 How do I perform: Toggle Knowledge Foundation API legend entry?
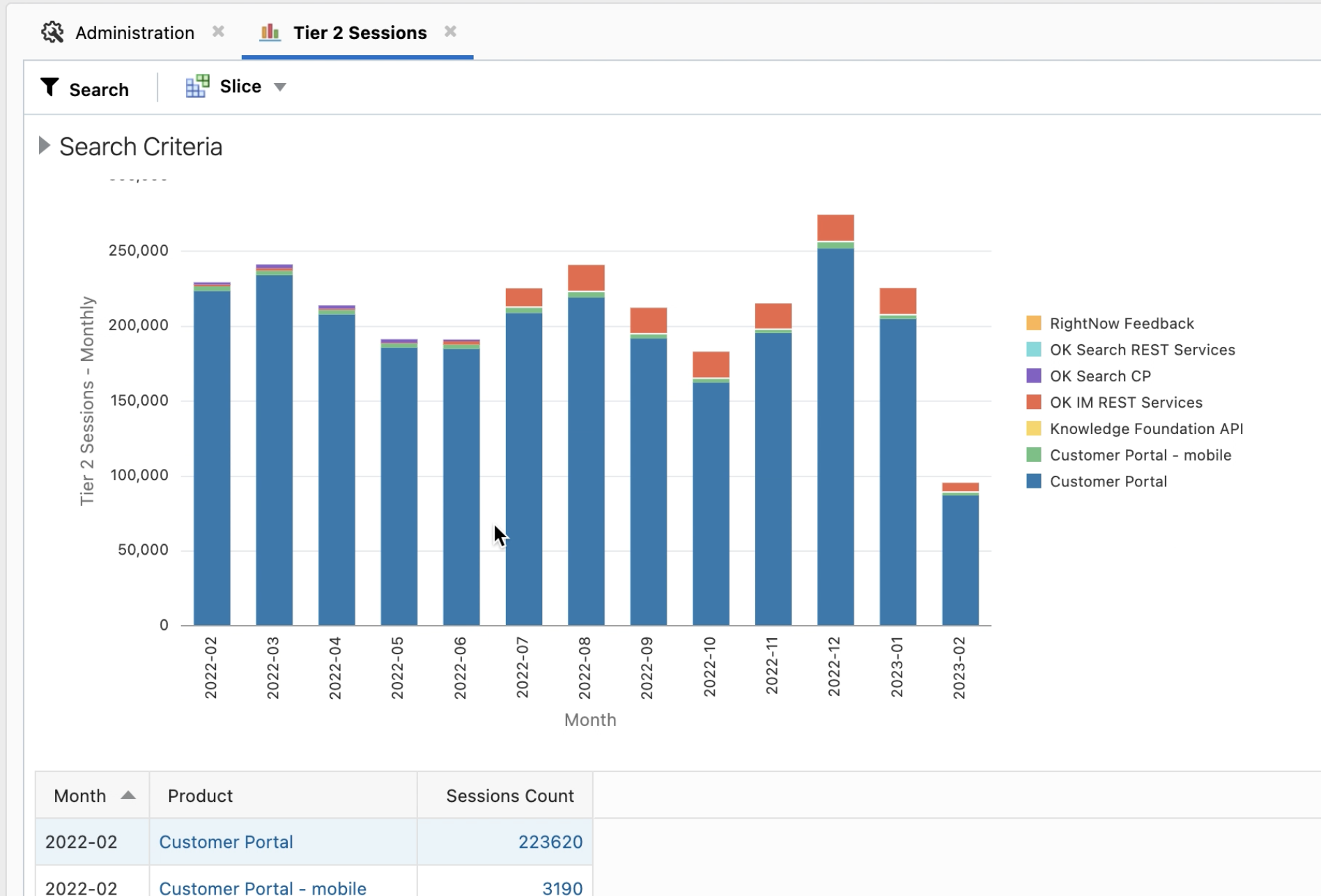(1145, 429)
